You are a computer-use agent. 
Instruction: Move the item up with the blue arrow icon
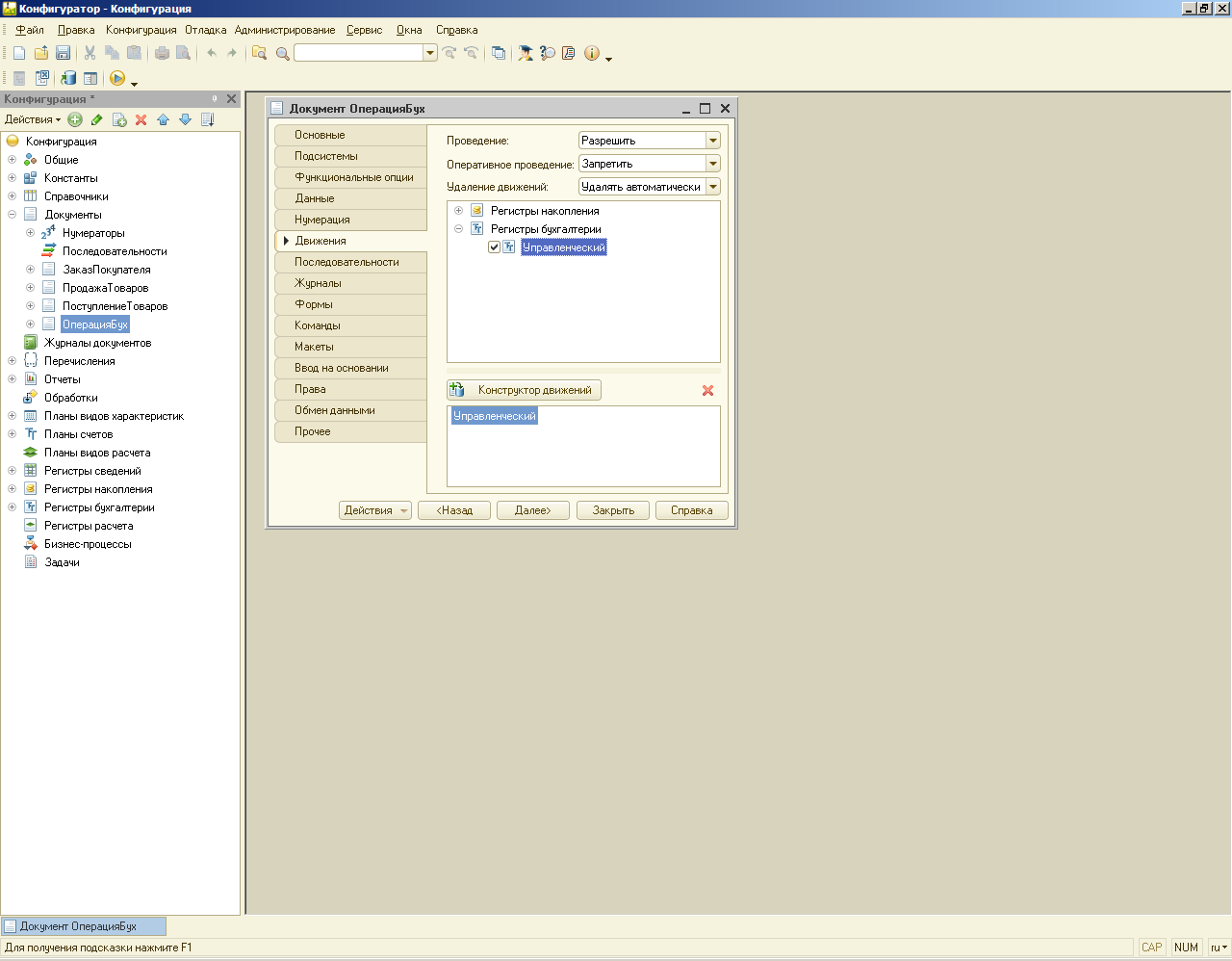[x=163, y=119]
